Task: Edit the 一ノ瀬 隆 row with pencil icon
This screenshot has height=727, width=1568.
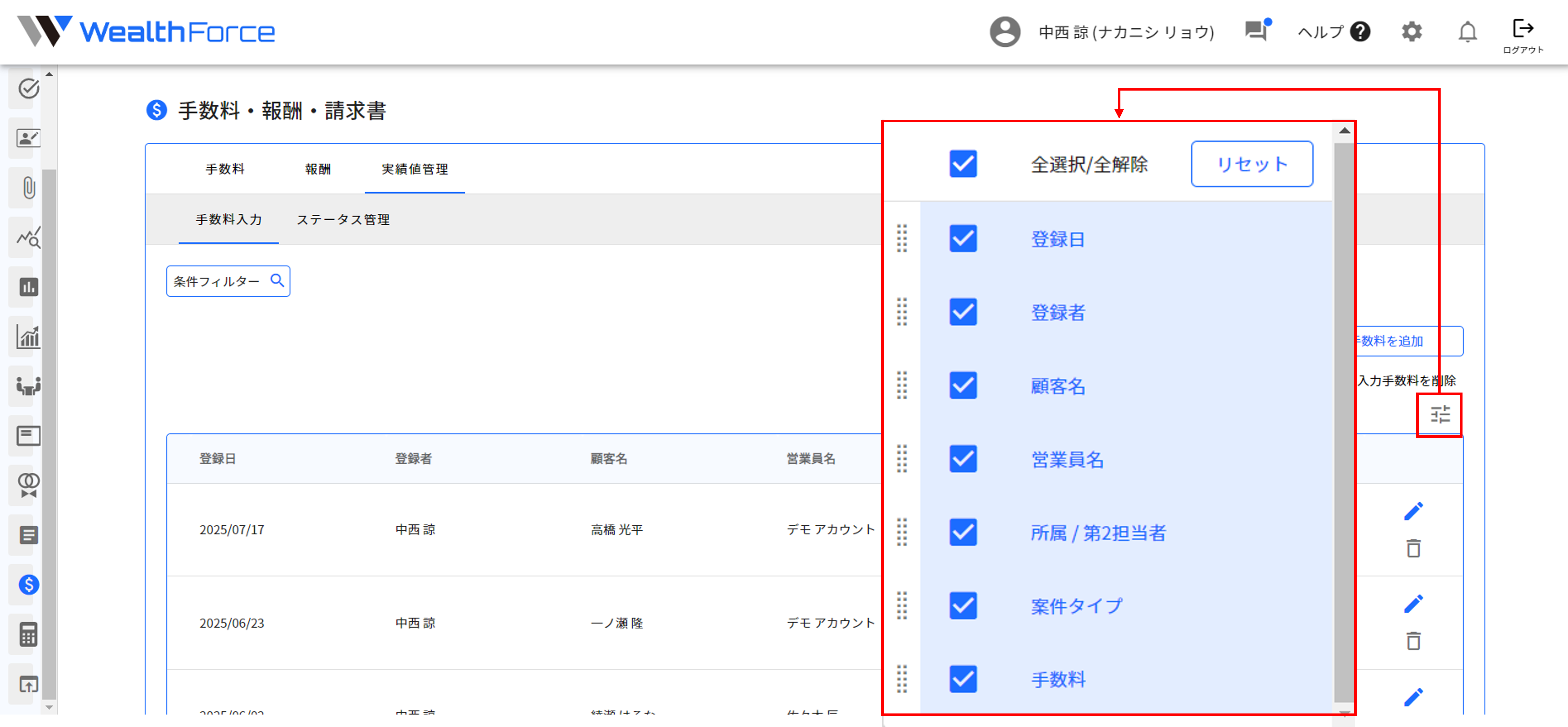Action: [1413, 603]
